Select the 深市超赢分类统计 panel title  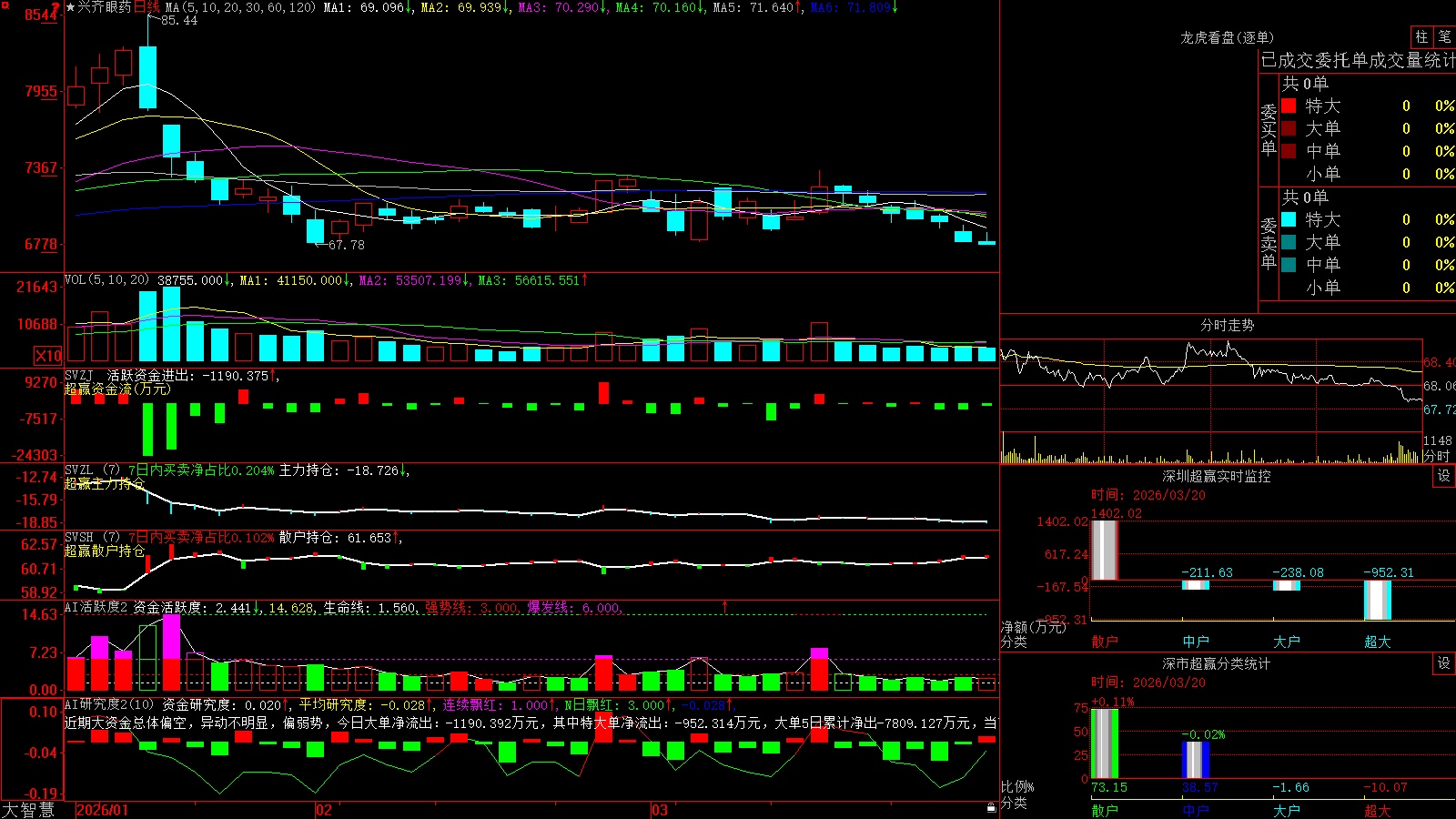pyautogui.click(x=1217, y=663)
